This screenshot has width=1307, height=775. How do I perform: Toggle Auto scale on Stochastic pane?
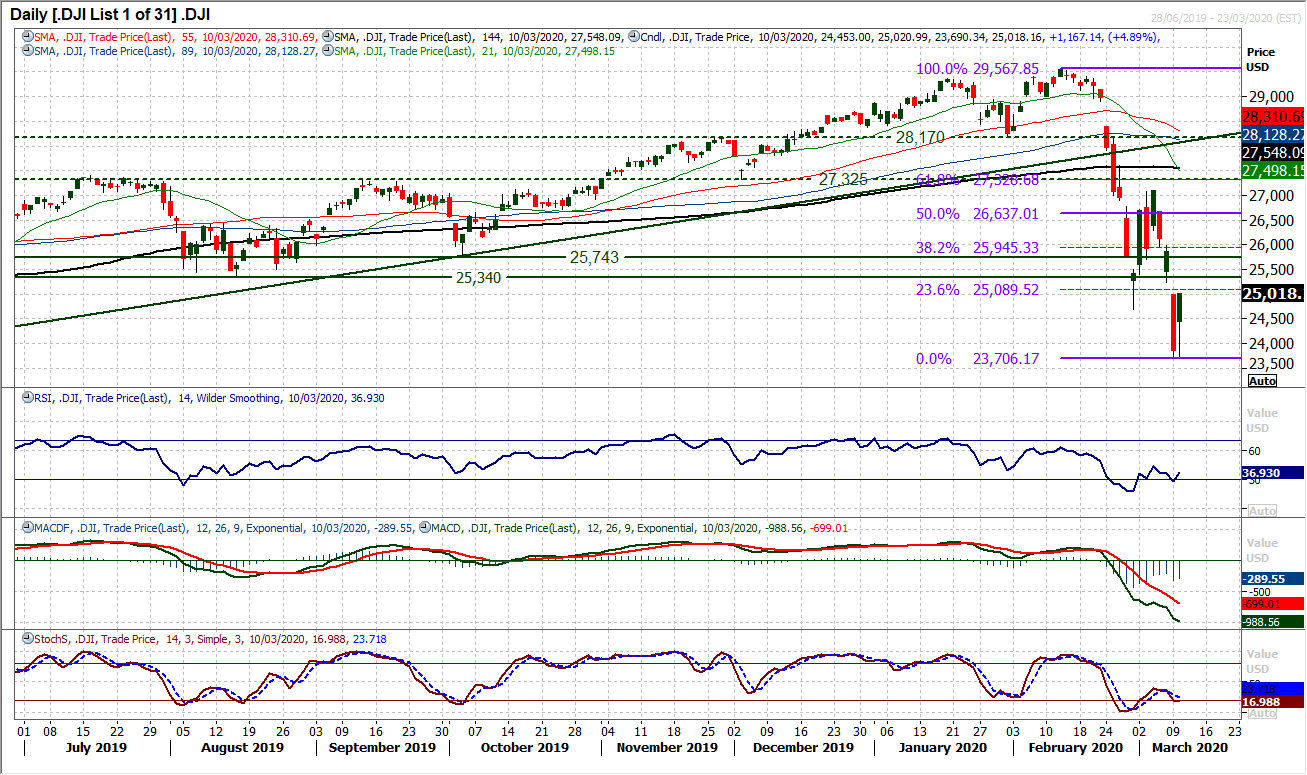click(x=1263, y=714)
